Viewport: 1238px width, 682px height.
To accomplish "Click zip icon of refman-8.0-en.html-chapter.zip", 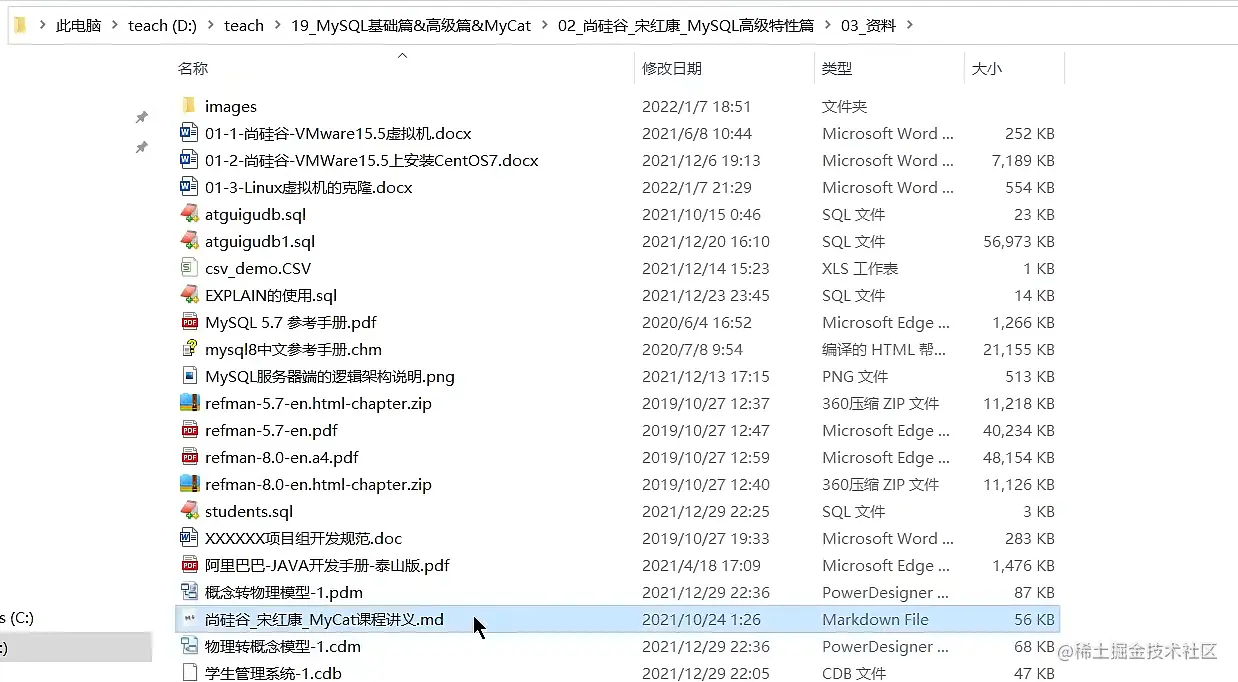I will [x=190, y=484].
